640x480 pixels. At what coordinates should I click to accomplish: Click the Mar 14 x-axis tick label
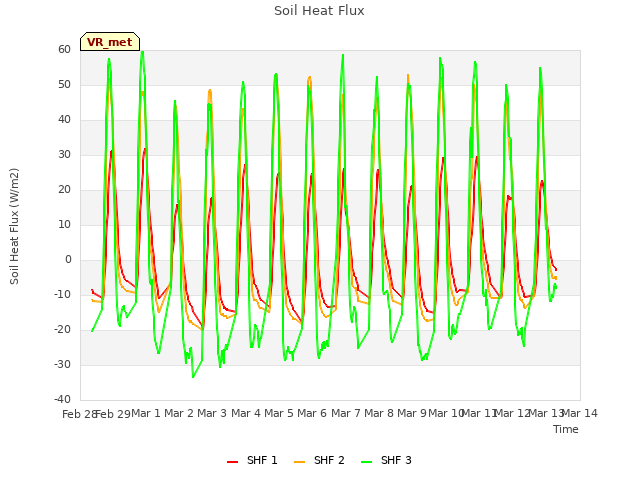point(580,413)
